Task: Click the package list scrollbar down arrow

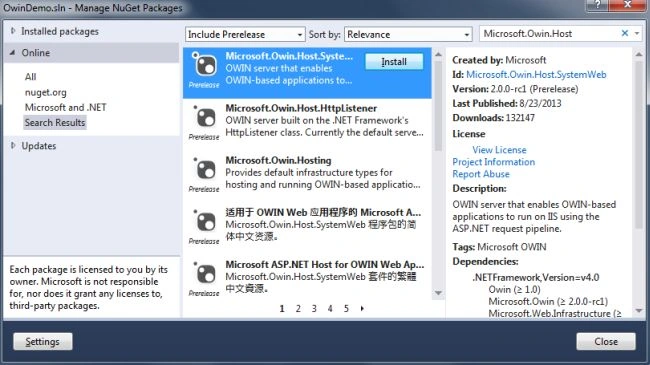Action: 438,293
